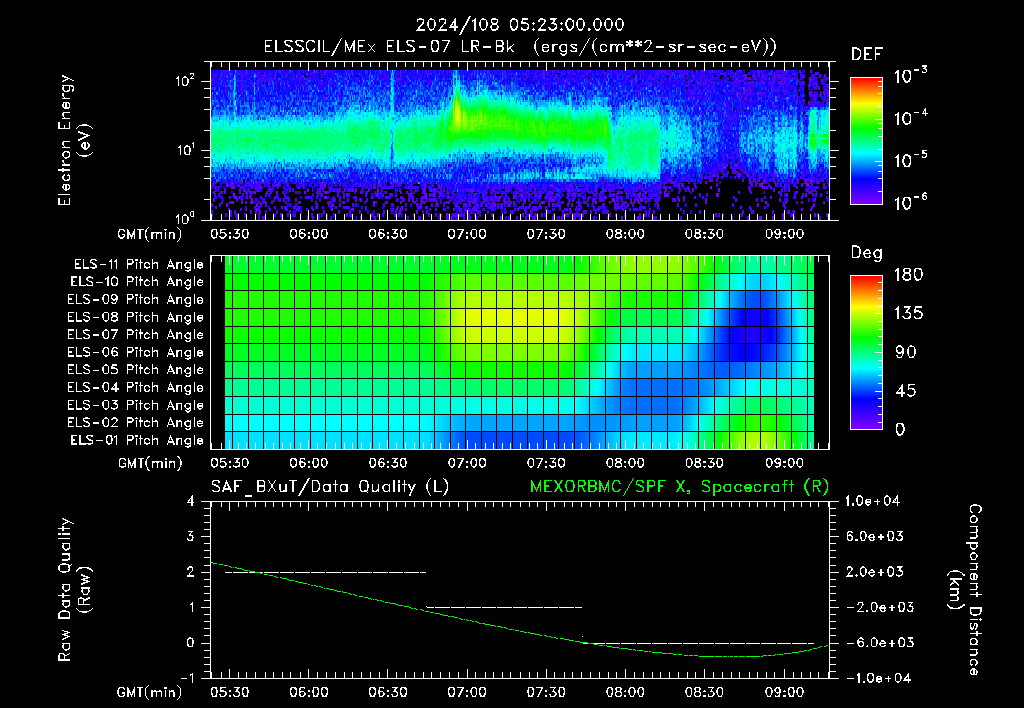Click the 4 tick on Raw Data Quality axis
Viewport: 1024px width, 708px height.
[191, 501]
